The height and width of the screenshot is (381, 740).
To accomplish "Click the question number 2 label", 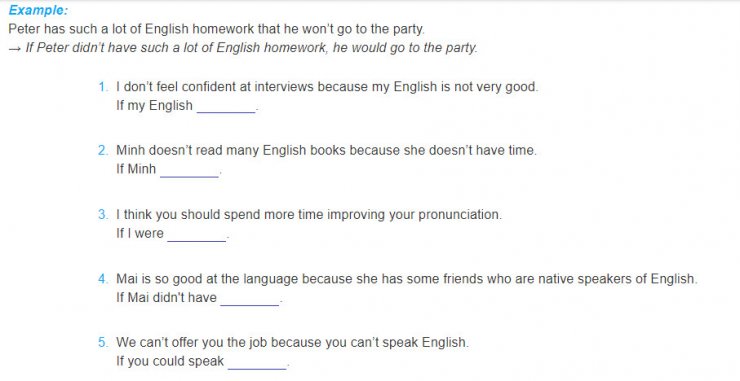I will (103, 151).
